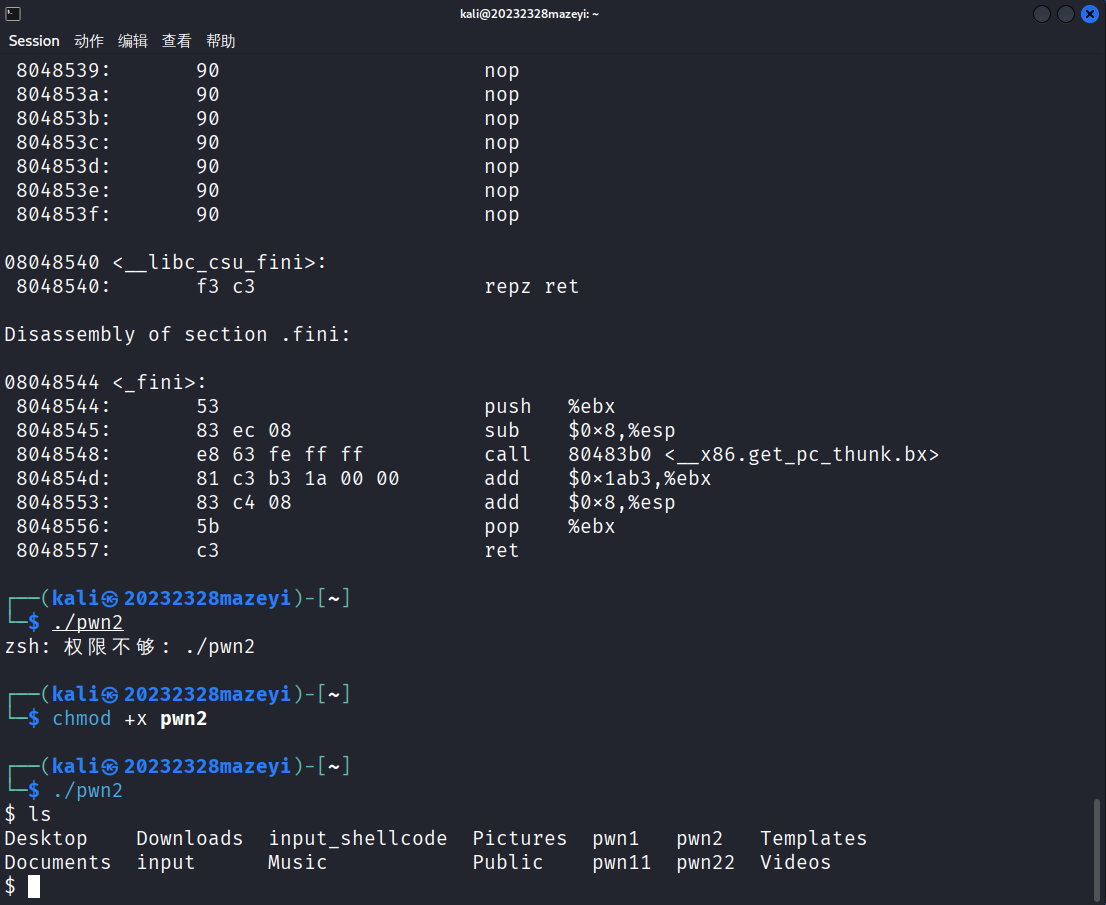Click 'Templates' in ls output

click(x=813, y=838)
